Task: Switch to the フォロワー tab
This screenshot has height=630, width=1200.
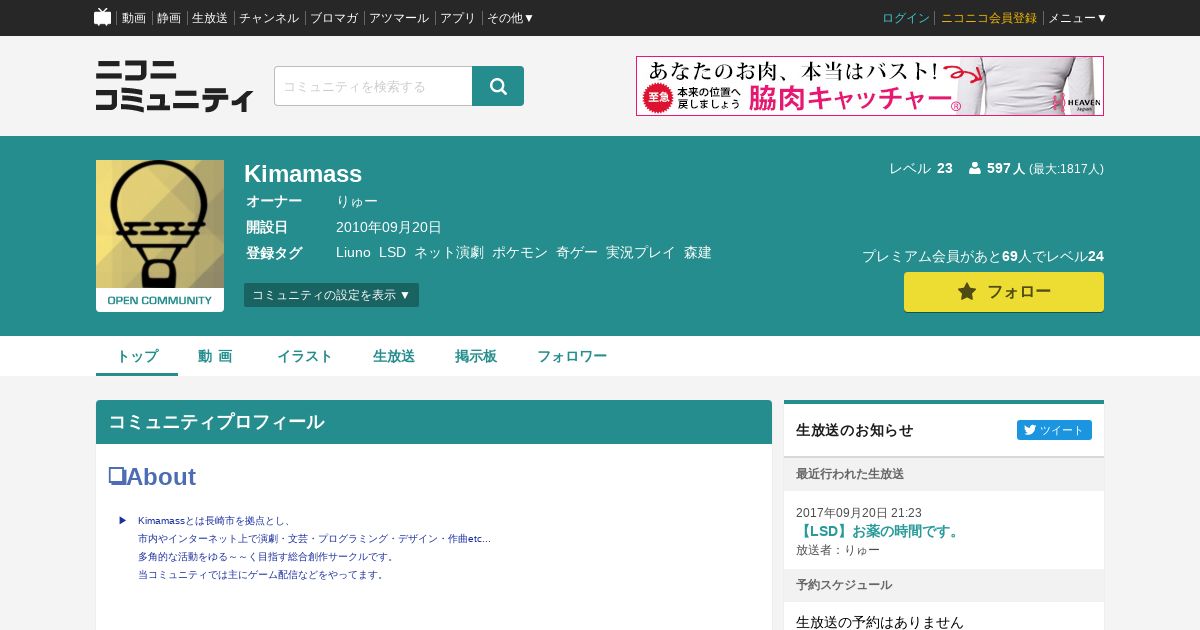Action: tap(572, 356)
